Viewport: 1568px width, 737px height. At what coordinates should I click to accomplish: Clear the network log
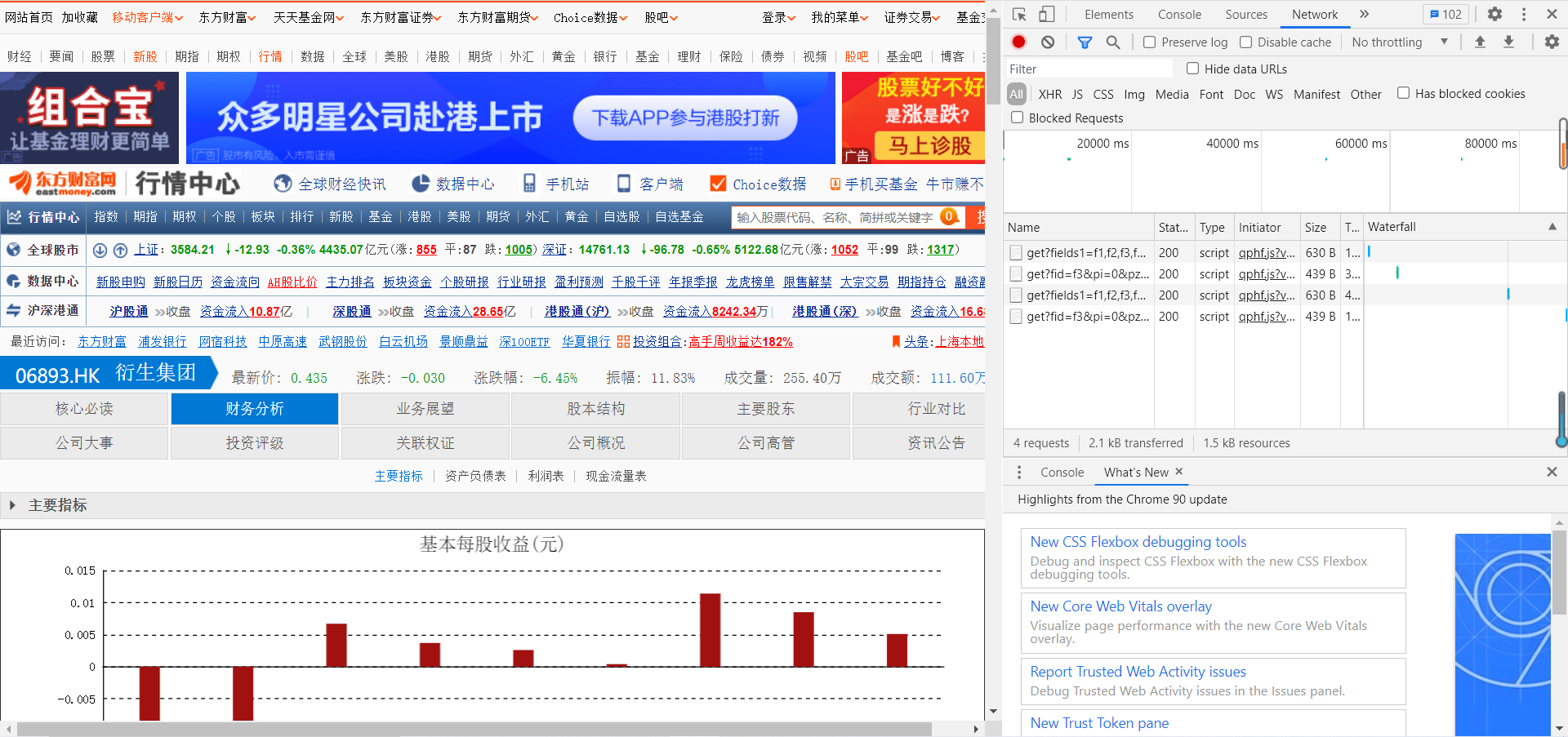click(1048, 42)
